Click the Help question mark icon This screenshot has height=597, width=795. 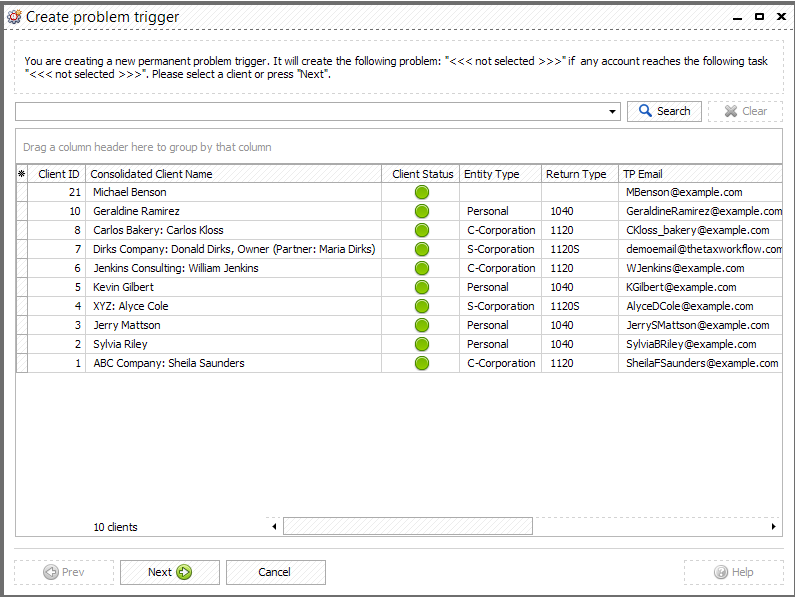pyautogui.click(x=720, y=572)
